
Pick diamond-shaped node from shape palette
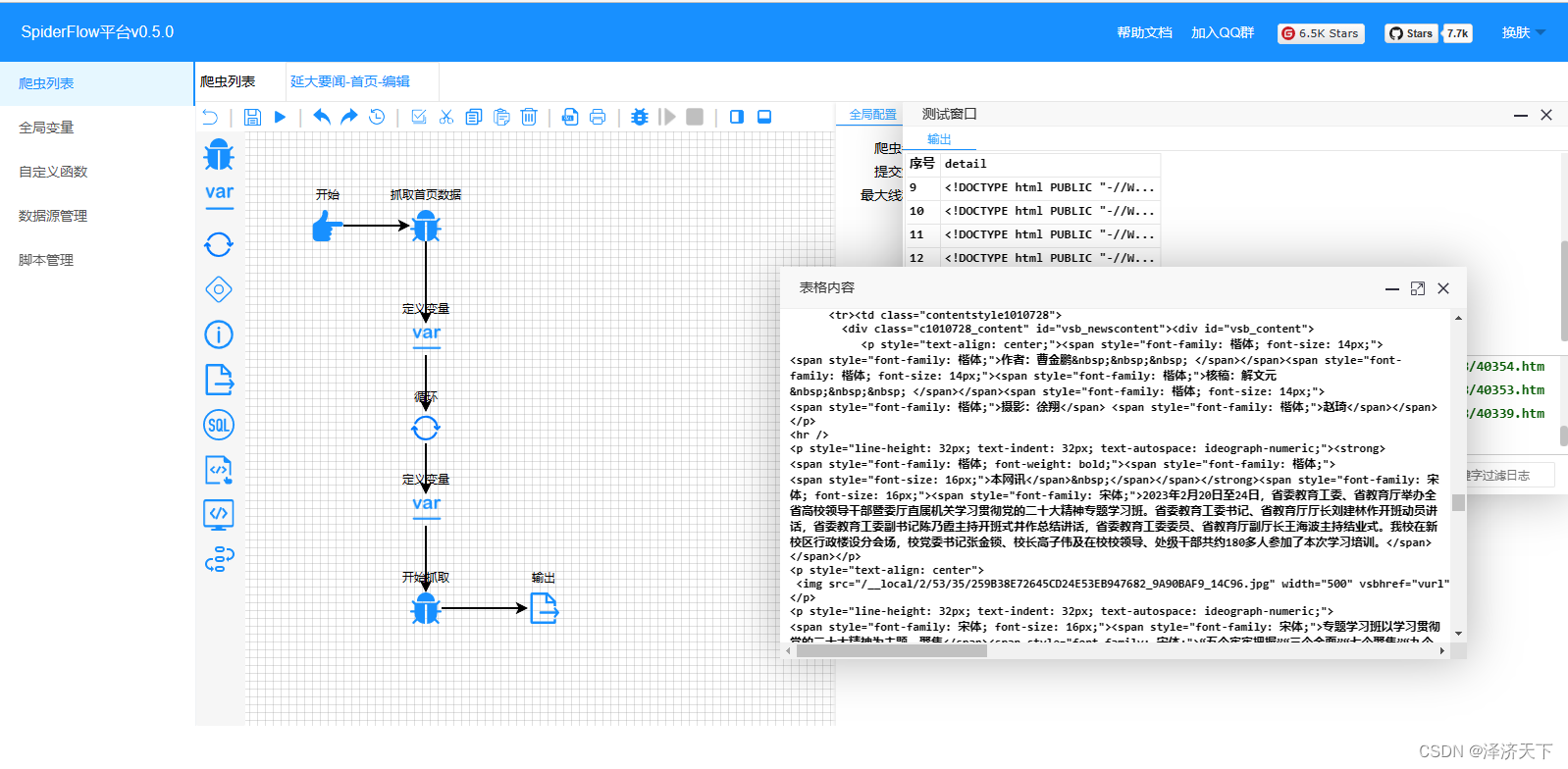[x=219, y=289]
